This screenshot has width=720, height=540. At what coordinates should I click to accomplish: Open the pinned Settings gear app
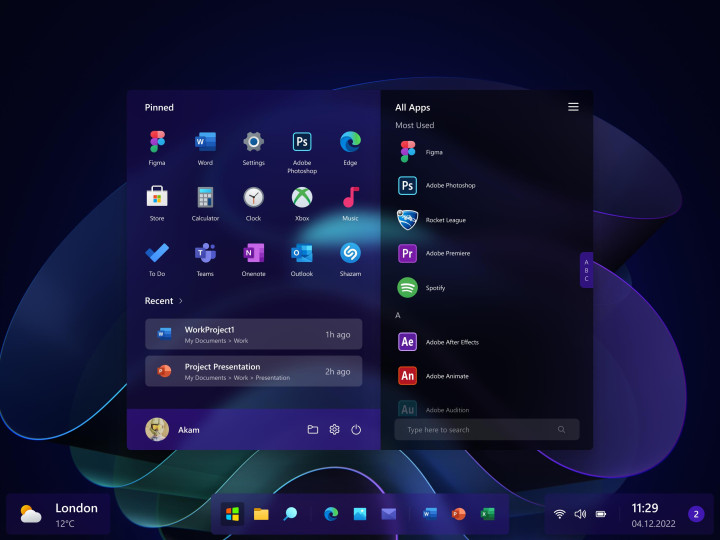coord(253,141)
